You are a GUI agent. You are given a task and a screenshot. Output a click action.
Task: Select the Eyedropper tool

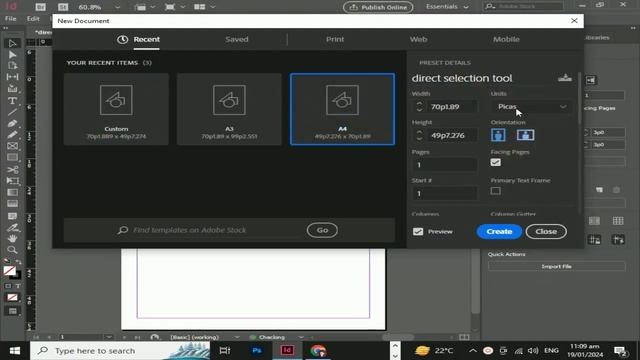click(x=12, y=227)
